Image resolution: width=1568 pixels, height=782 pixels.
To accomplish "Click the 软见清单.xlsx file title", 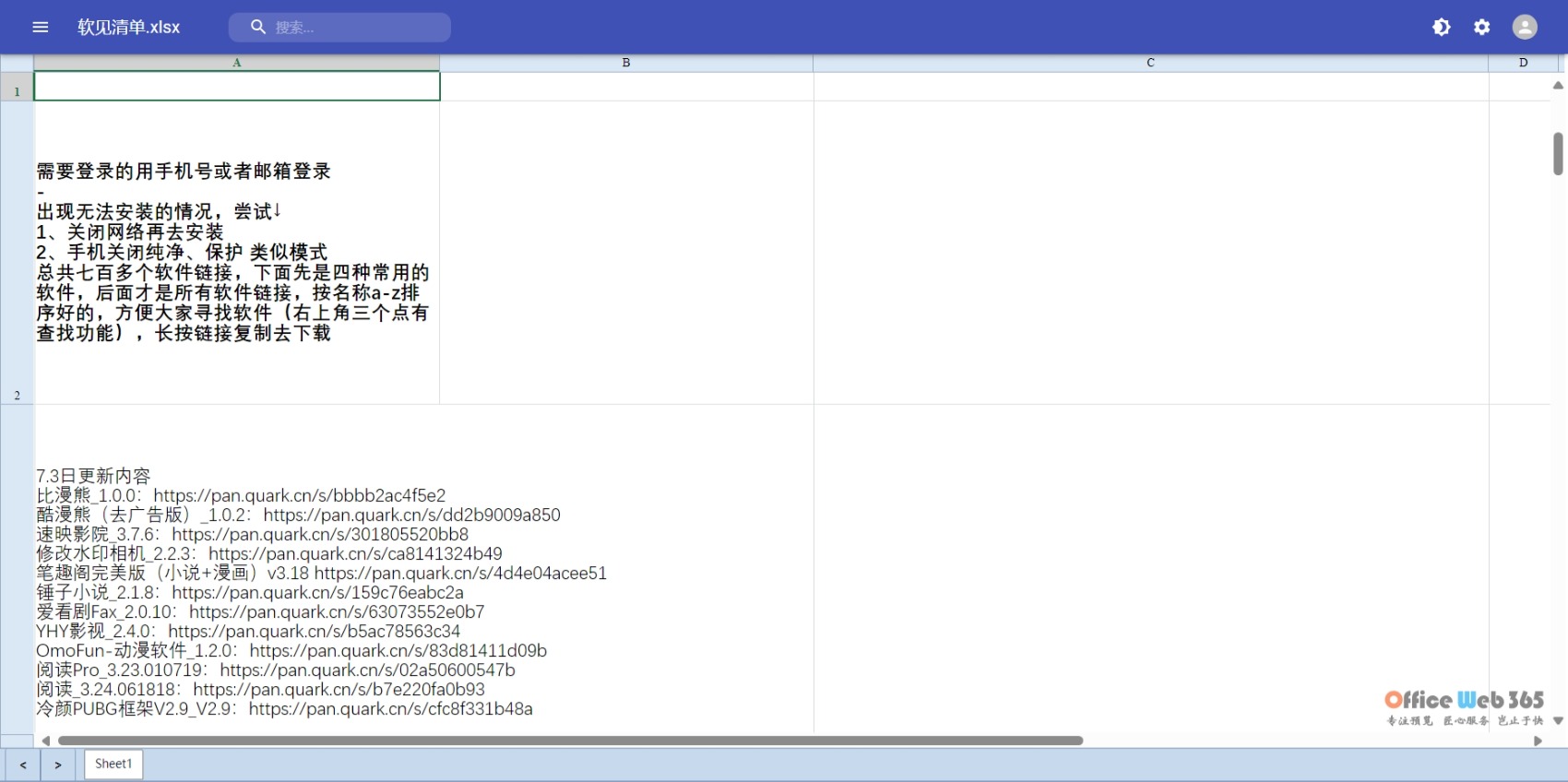I will click(x=129, y=28).
